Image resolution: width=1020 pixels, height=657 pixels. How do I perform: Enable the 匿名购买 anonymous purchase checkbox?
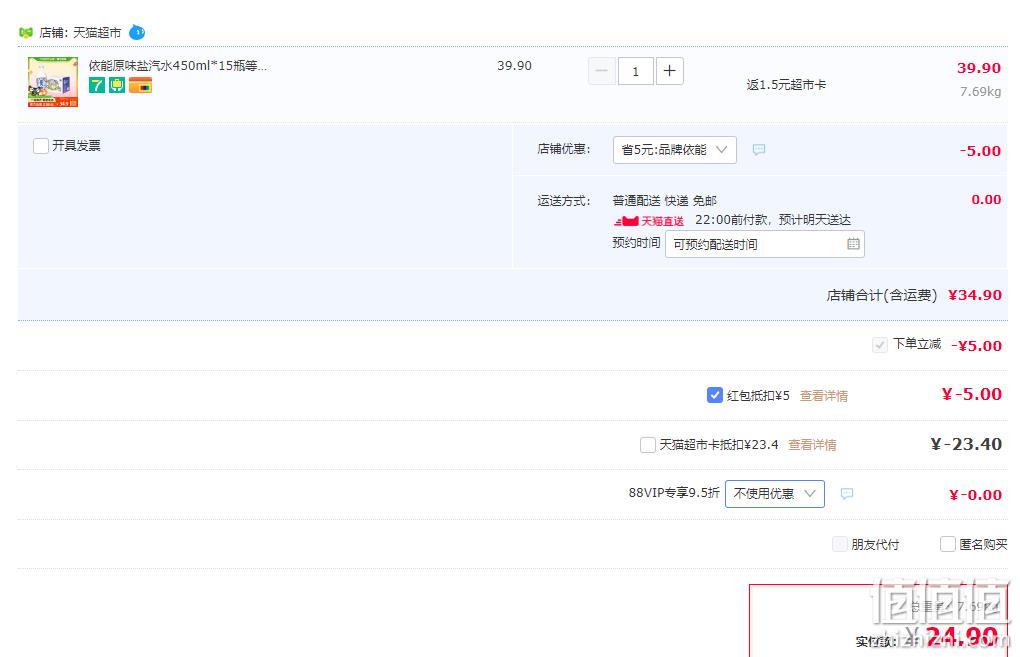(x=948, y=544)
